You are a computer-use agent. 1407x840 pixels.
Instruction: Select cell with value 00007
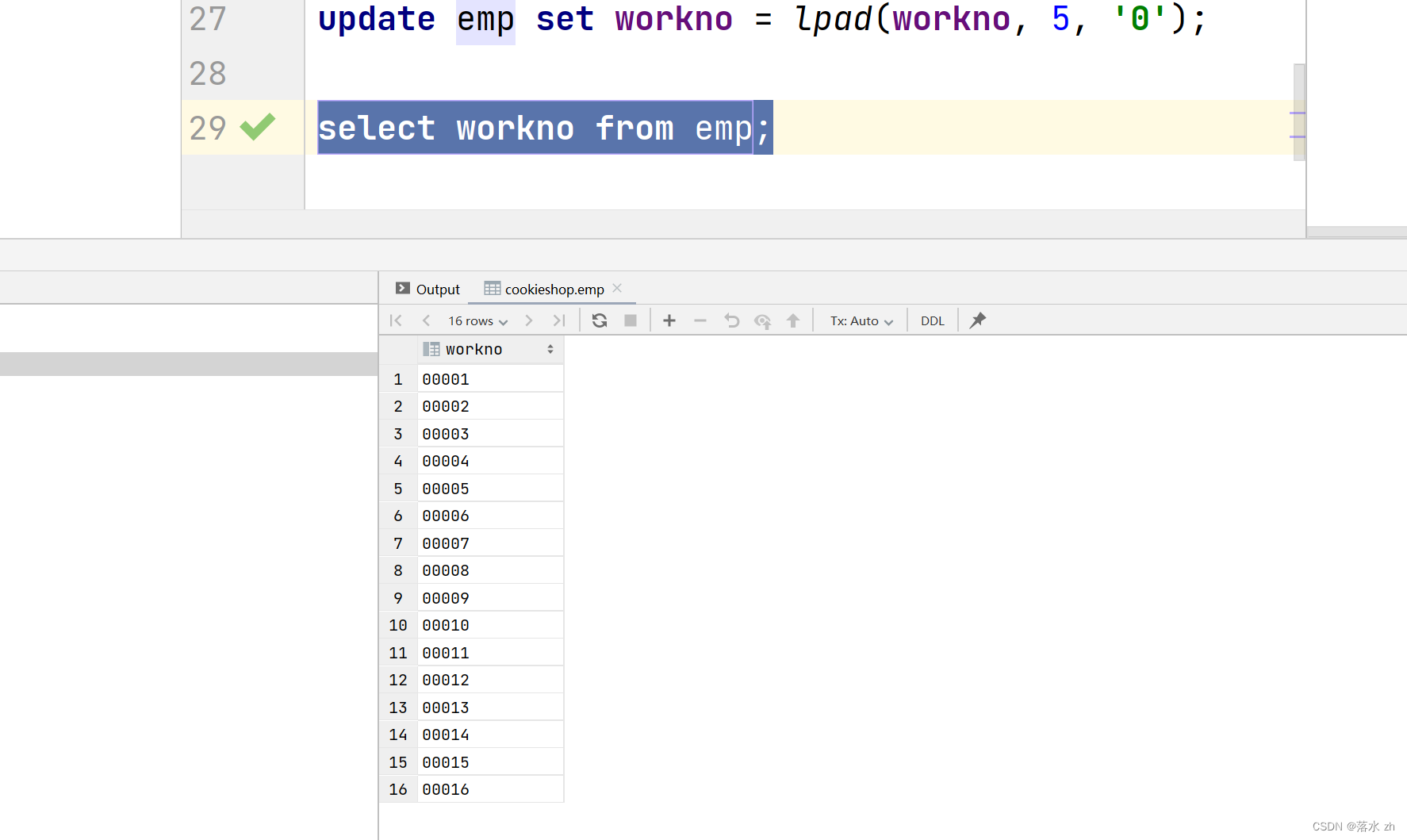pos(490,543)
